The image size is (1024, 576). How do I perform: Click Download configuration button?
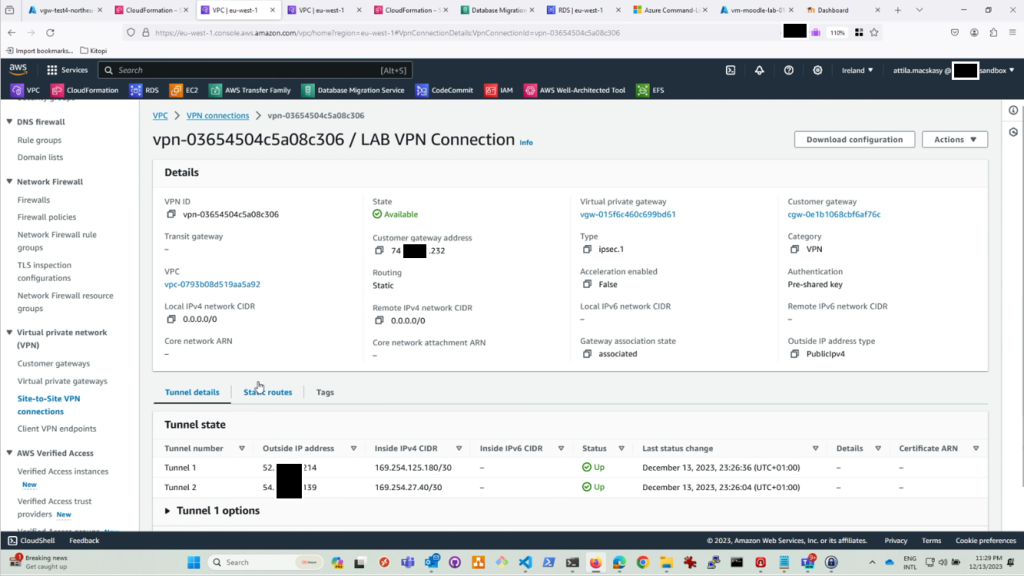(x=854, y=140)
